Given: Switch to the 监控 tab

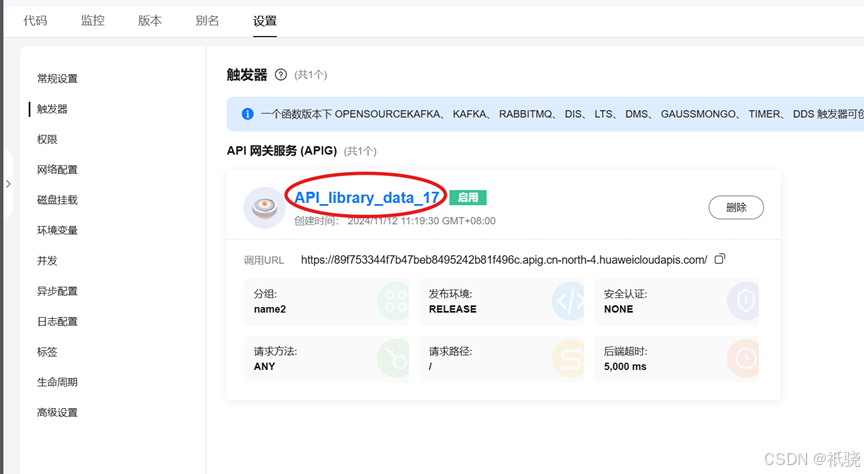Looking at the screenshot, I should click(93, 21).
